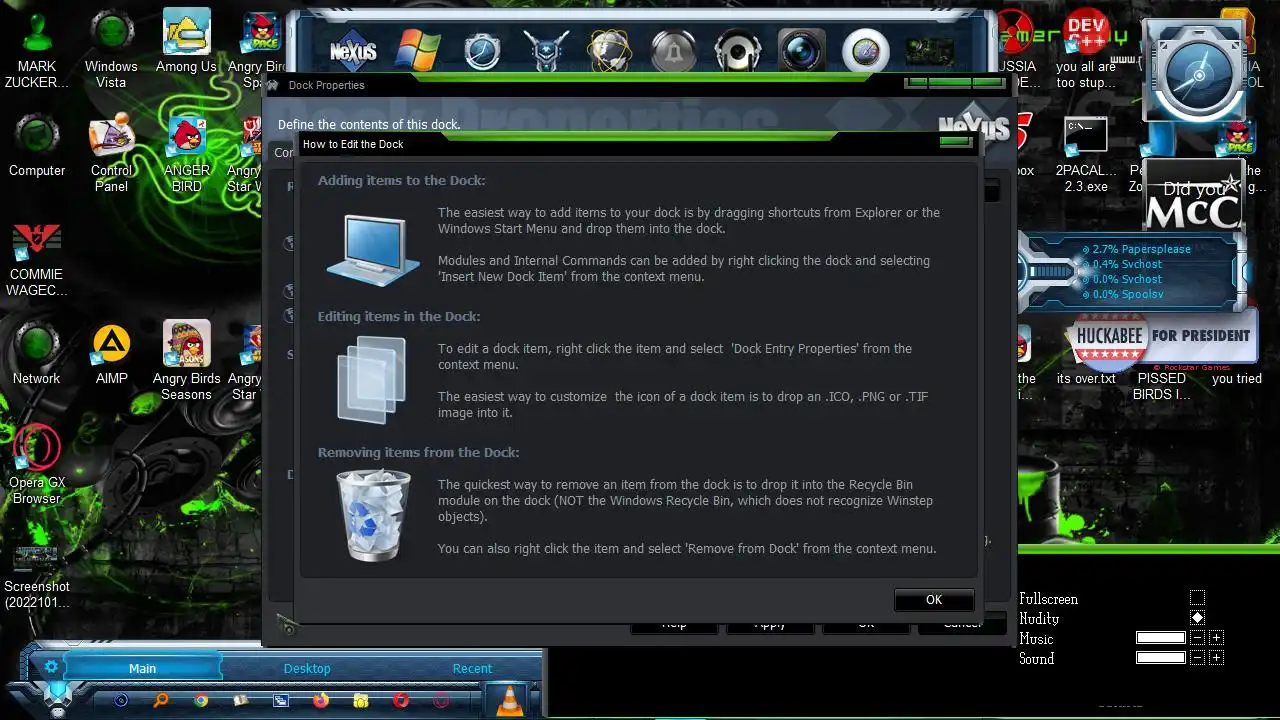
Task: Open the headphones speaker icon in top dock
Action: (738, 51)
